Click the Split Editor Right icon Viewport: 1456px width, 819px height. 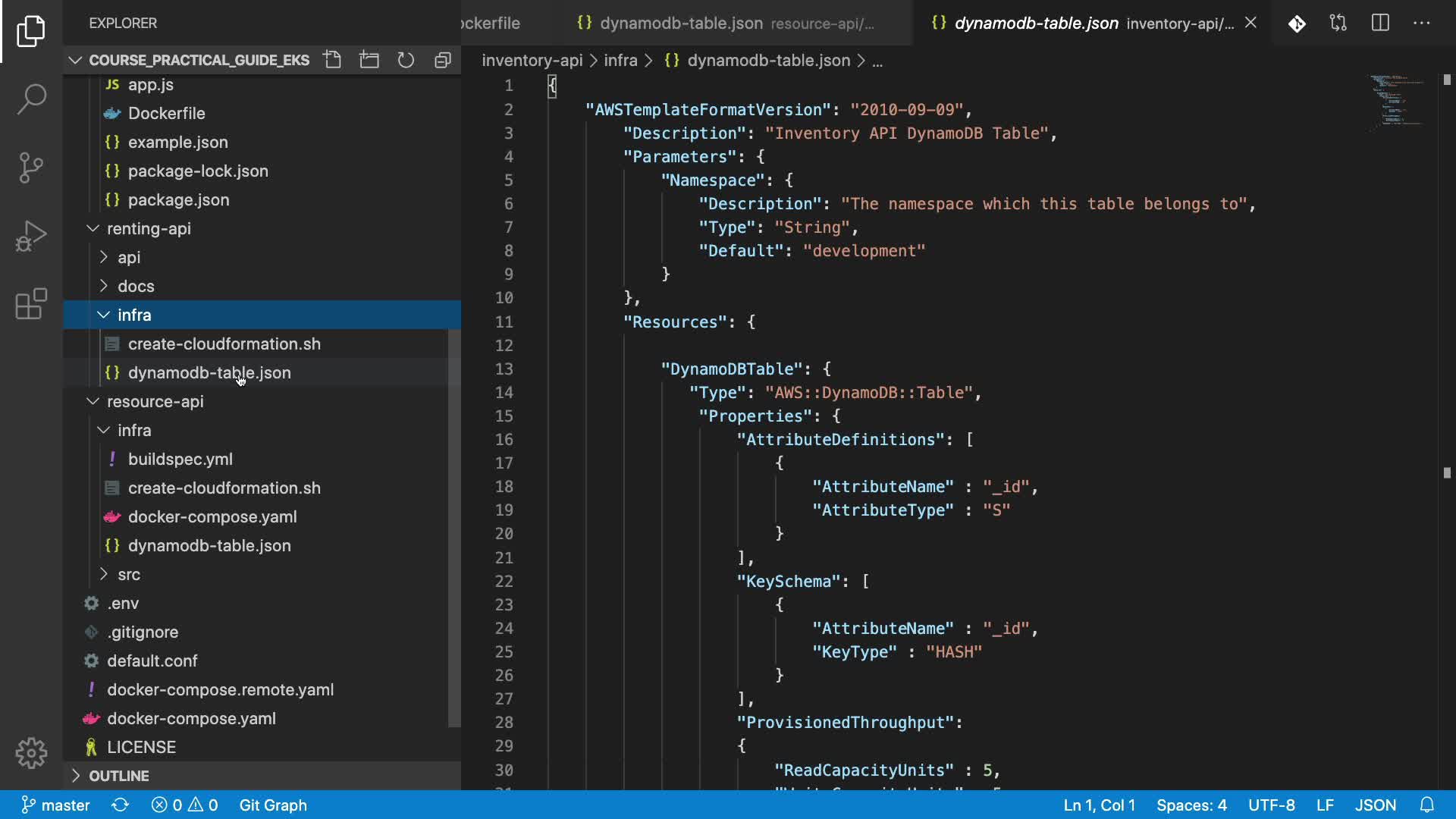pyautogui.click(x=1380, y=23)
